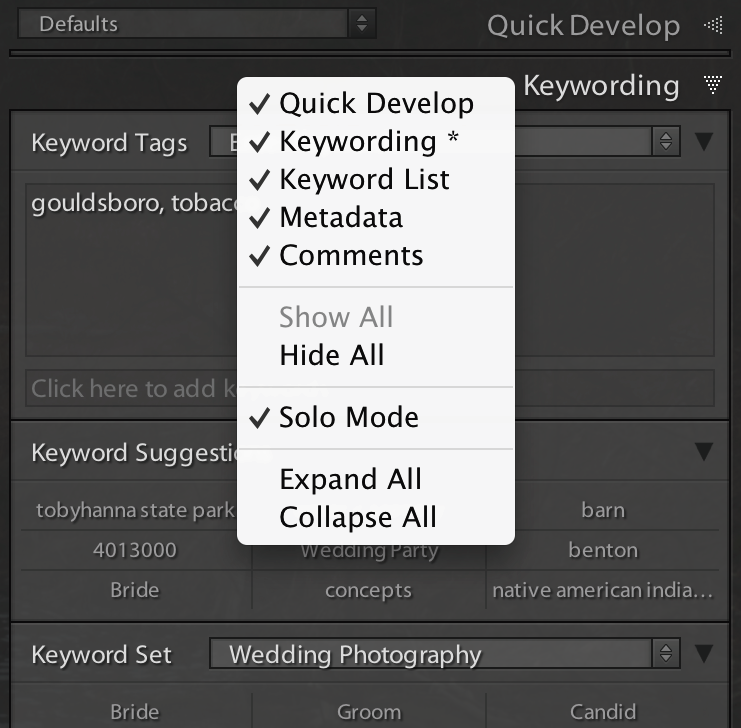Collapse the Keyword Tags section triangle

[704, 142]
